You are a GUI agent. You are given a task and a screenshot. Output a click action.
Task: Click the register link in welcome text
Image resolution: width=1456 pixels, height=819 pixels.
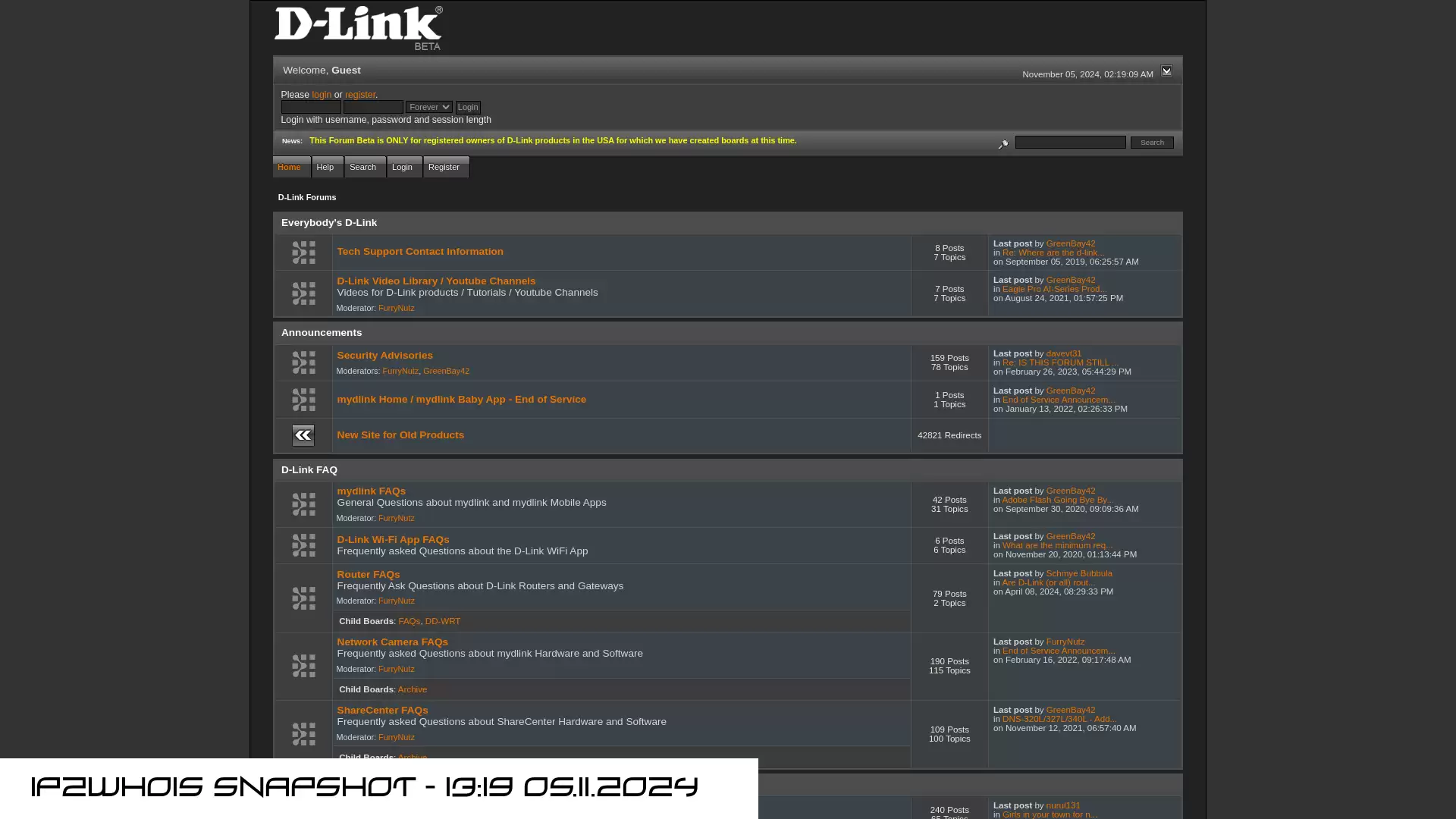[360, 95]
